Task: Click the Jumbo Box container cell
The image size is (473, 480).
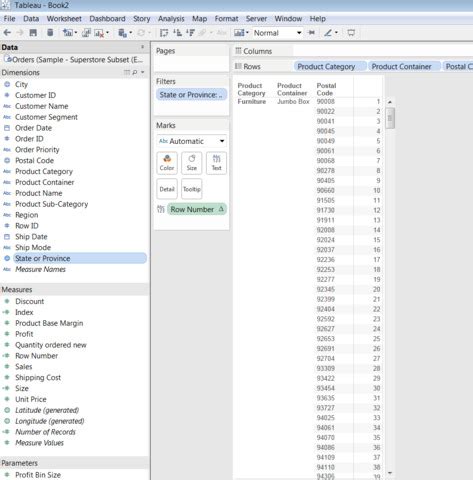Action: pos(293,101)
